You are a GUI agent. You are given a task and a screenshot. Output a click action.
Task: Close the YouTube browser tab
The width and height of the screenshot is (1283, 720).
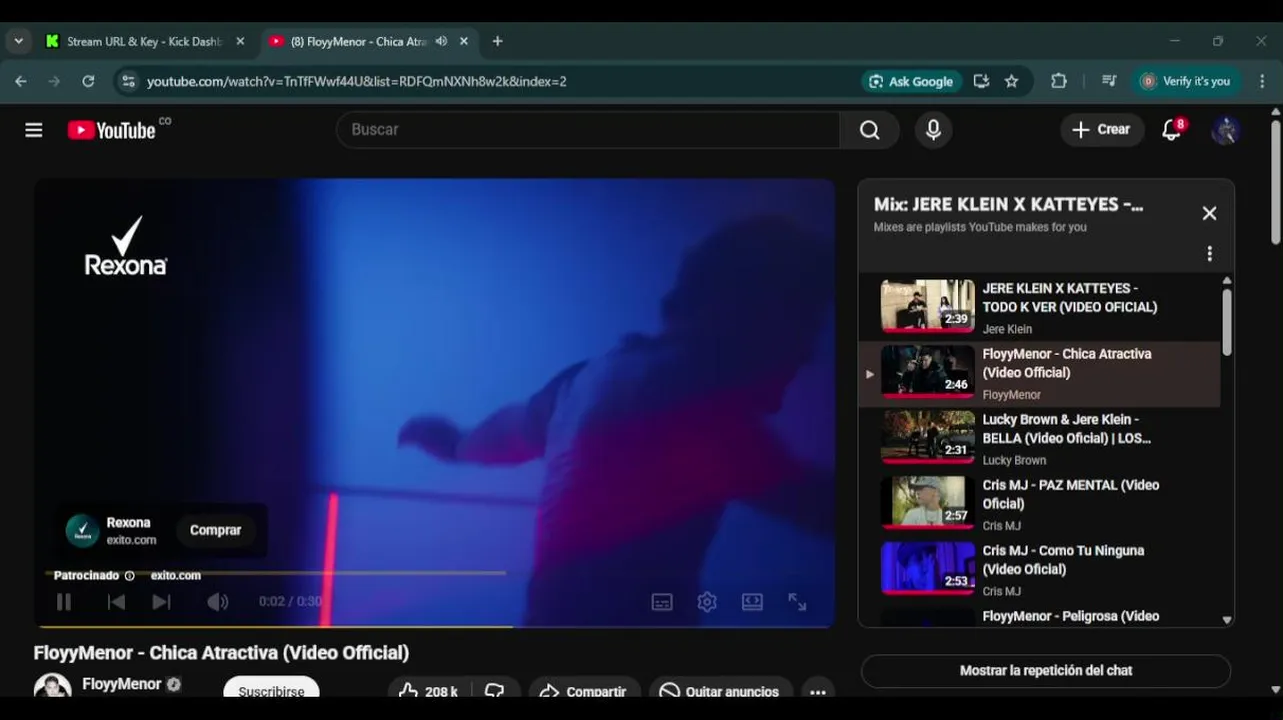point(464,41)
